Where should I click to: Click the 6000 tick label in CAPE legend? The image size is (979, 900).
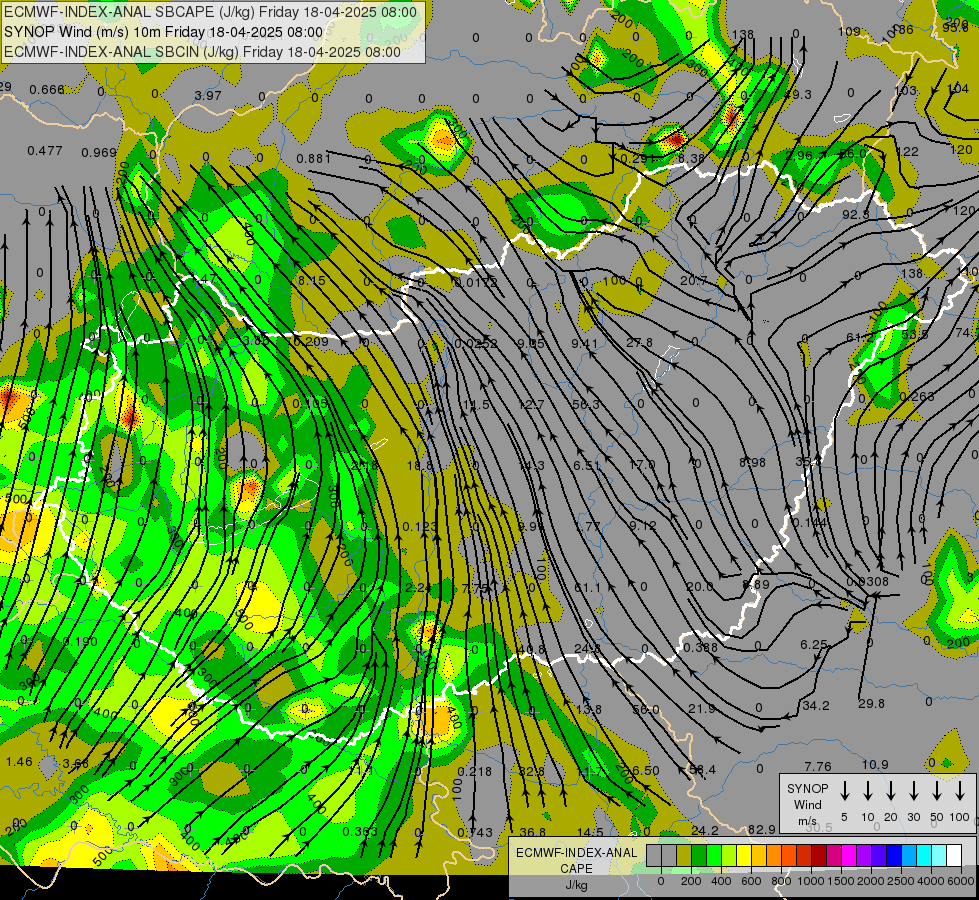961,881
